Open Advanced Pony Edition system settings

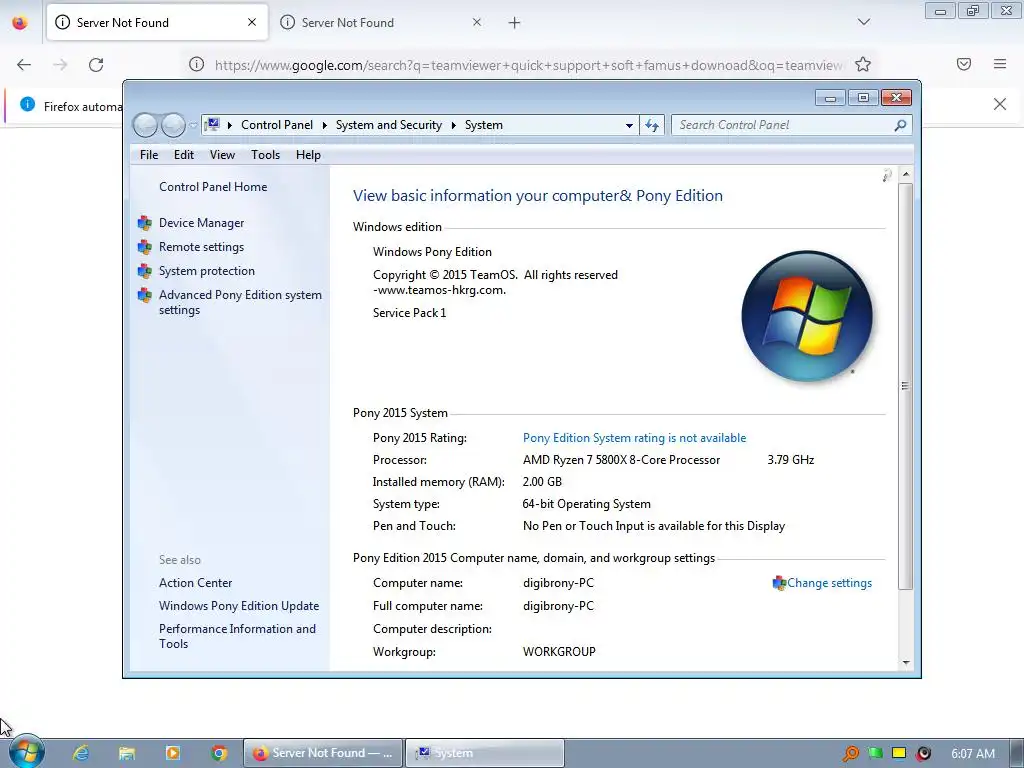[x=240, y=302]
